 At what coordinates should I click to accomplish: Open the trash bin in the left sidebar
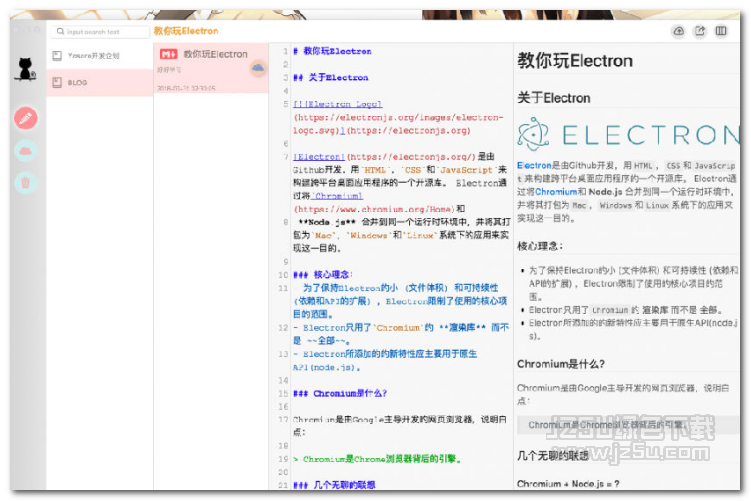(x=26, y=182)
